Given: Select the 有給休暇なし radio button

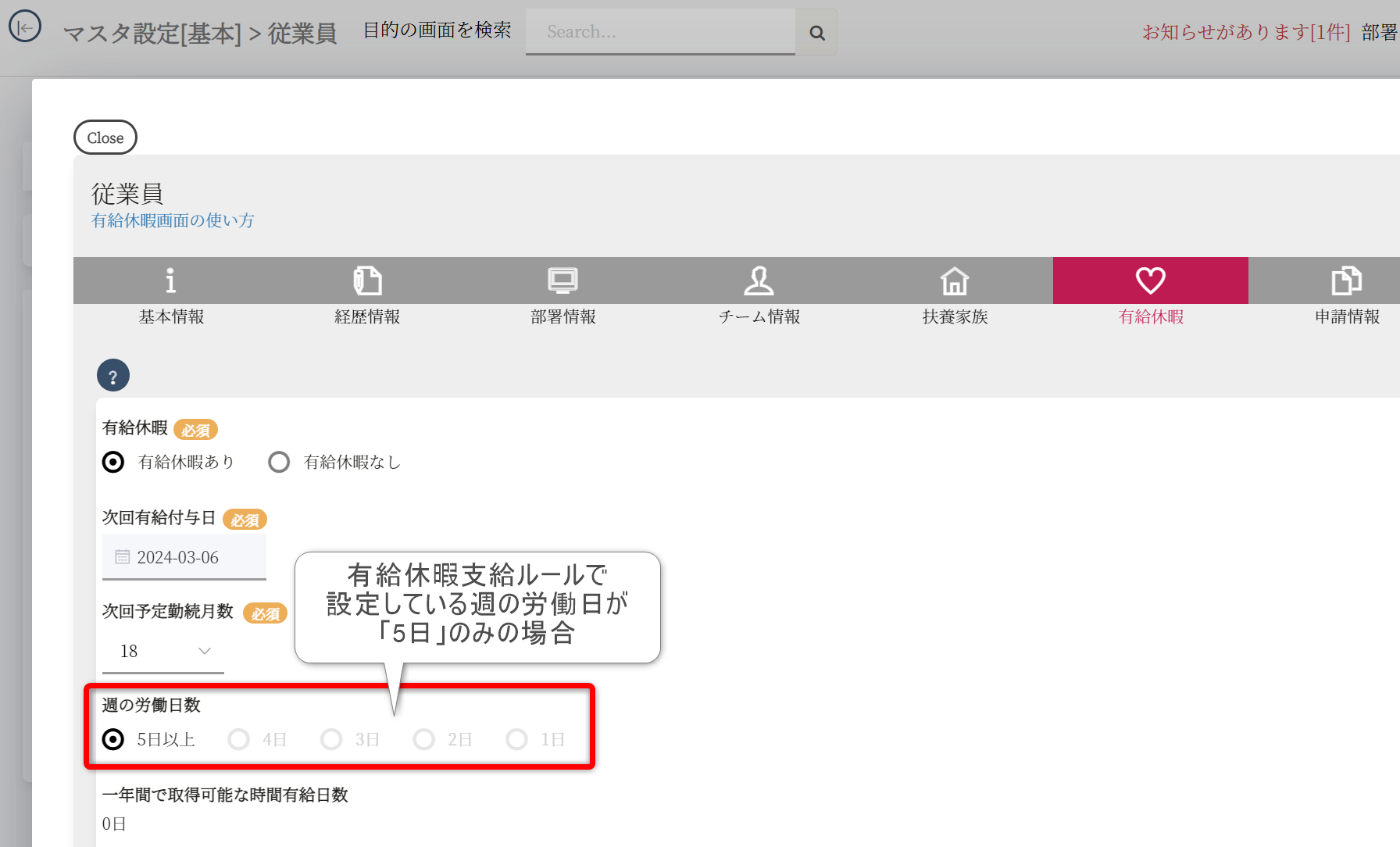Looking at the screenshot, I should click(279, 463).
